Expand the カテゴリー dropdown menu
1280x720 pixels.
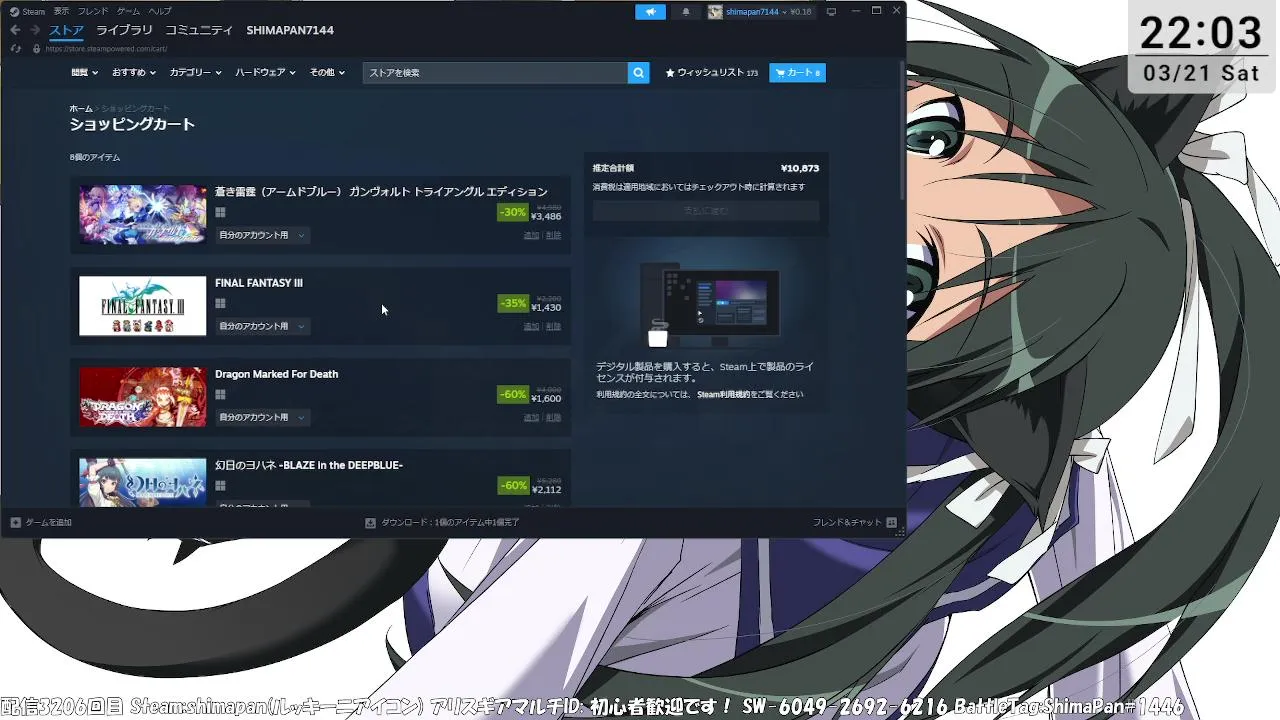pyautogui.click(x=195, y=73)
